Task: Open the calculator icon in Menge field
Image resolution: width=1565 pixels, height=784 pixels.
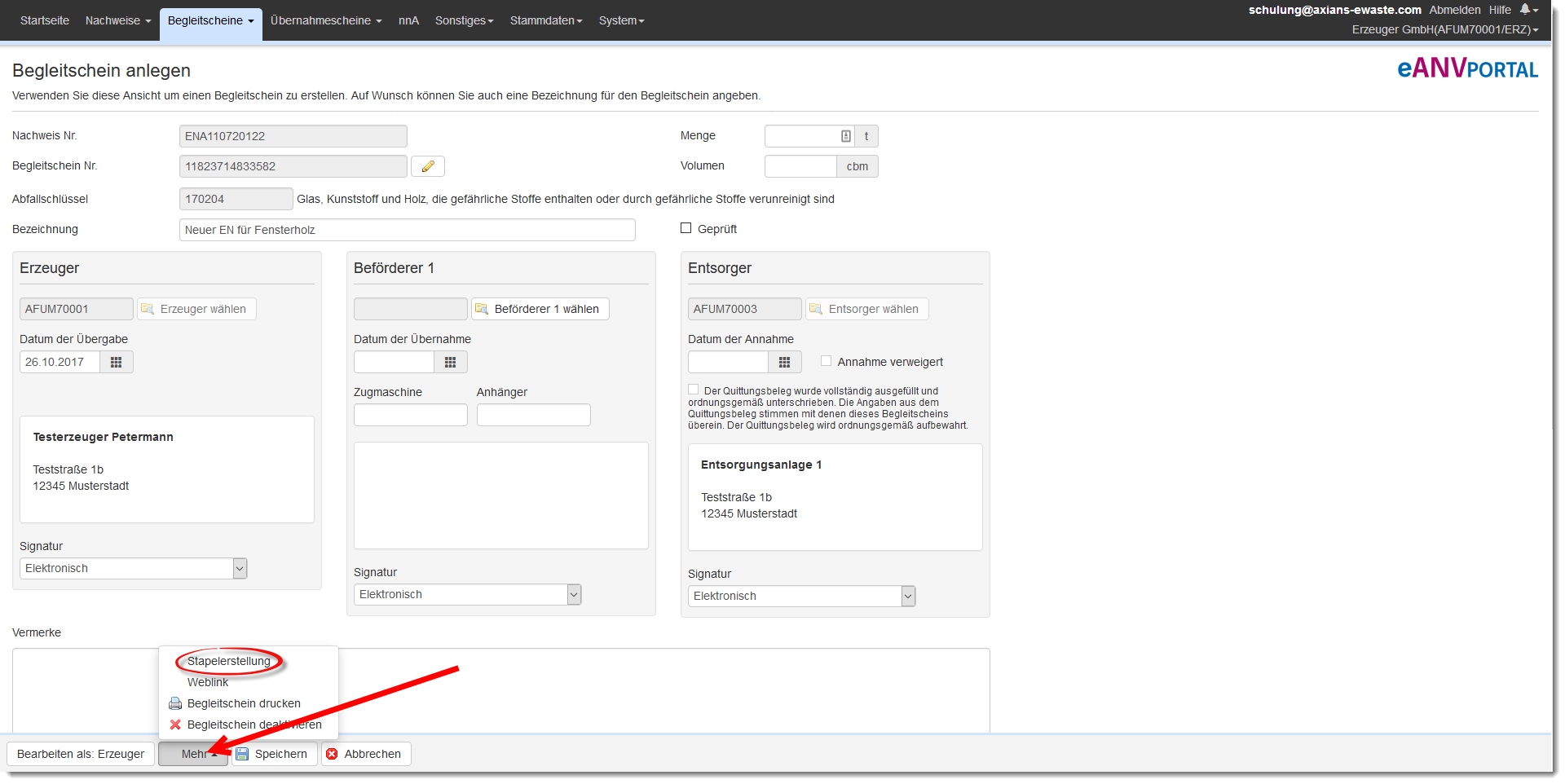Action: 846,136
